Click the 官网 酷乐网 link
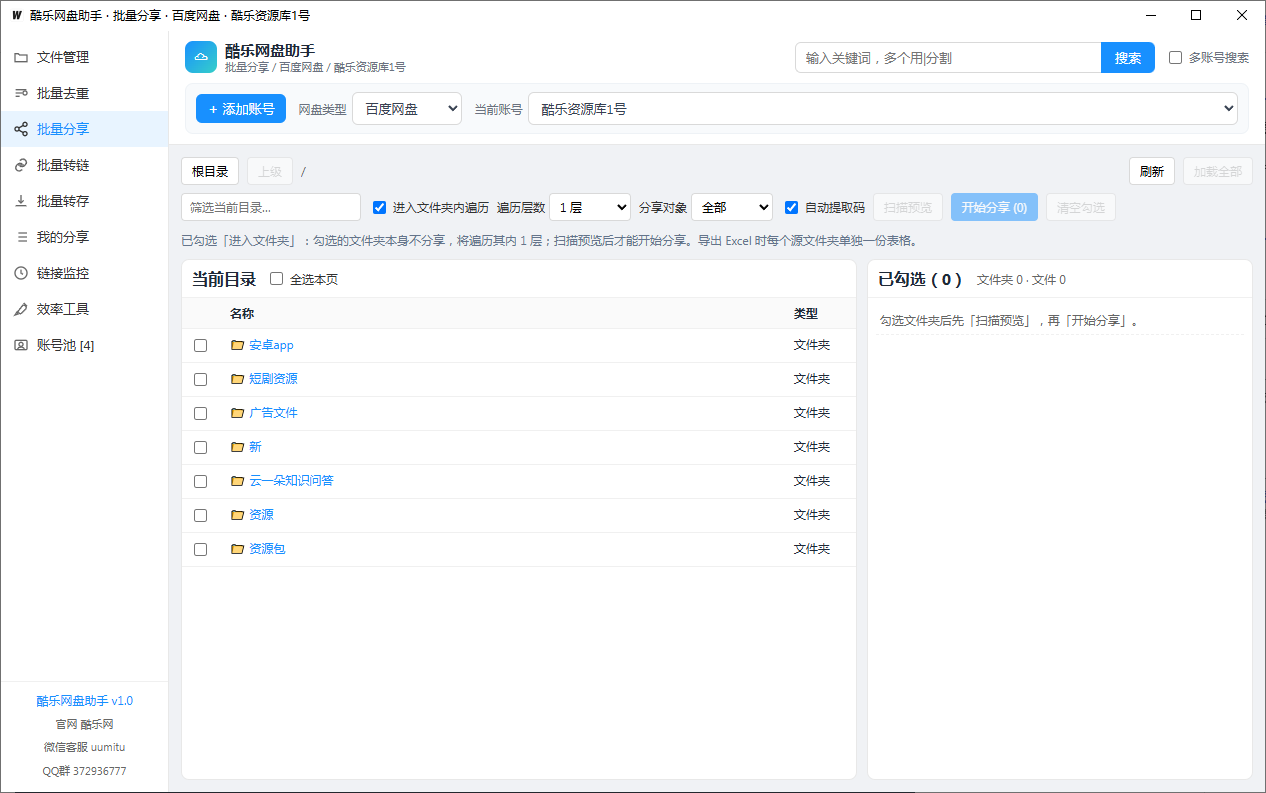This screenshot has width=1266, height=793. [85, 724]
